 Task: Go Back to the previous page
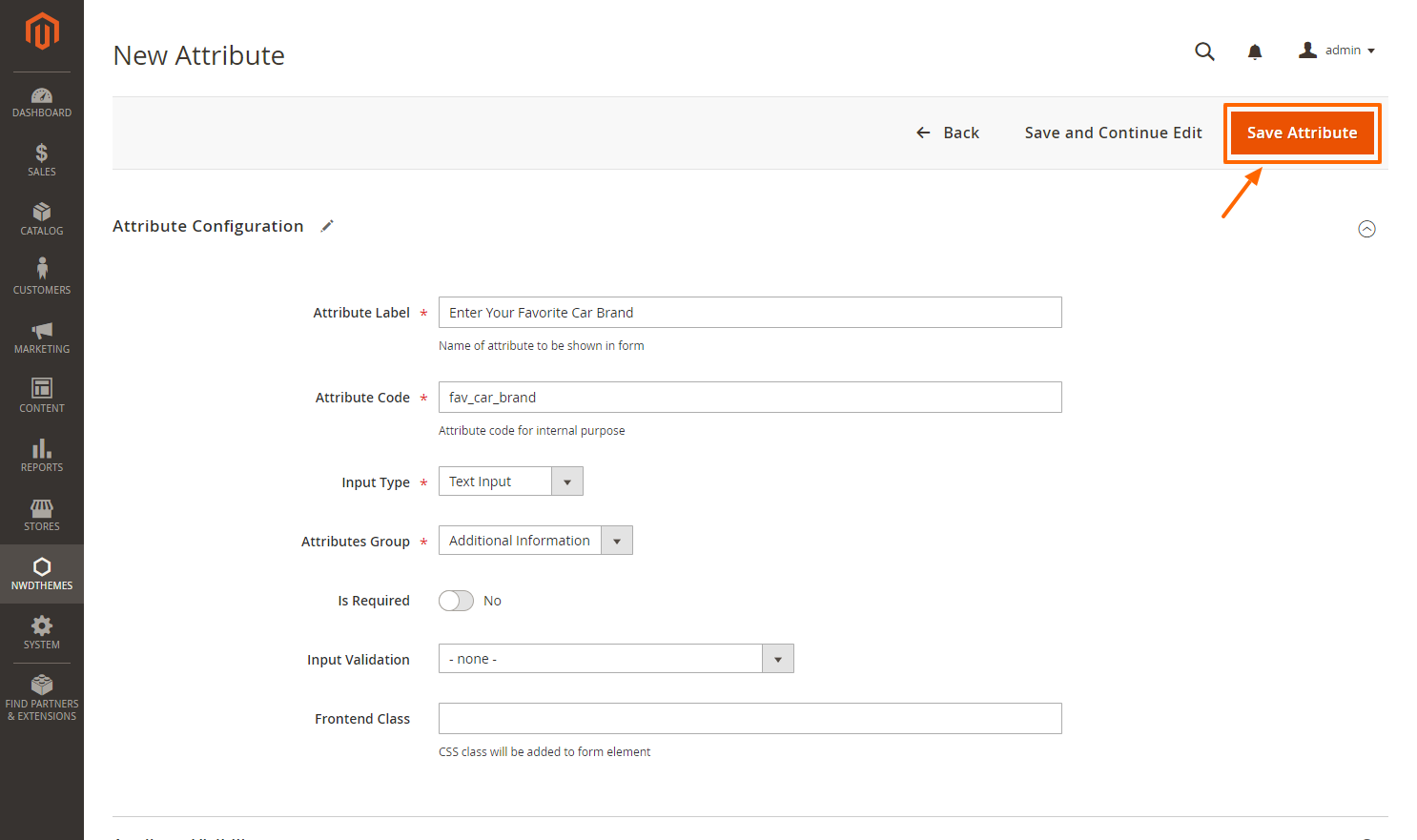point(948,133)
